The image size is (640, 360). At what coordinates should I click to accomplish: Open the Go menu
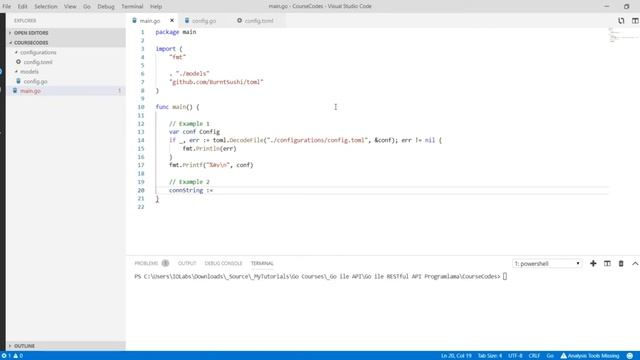tap(87, 7)
